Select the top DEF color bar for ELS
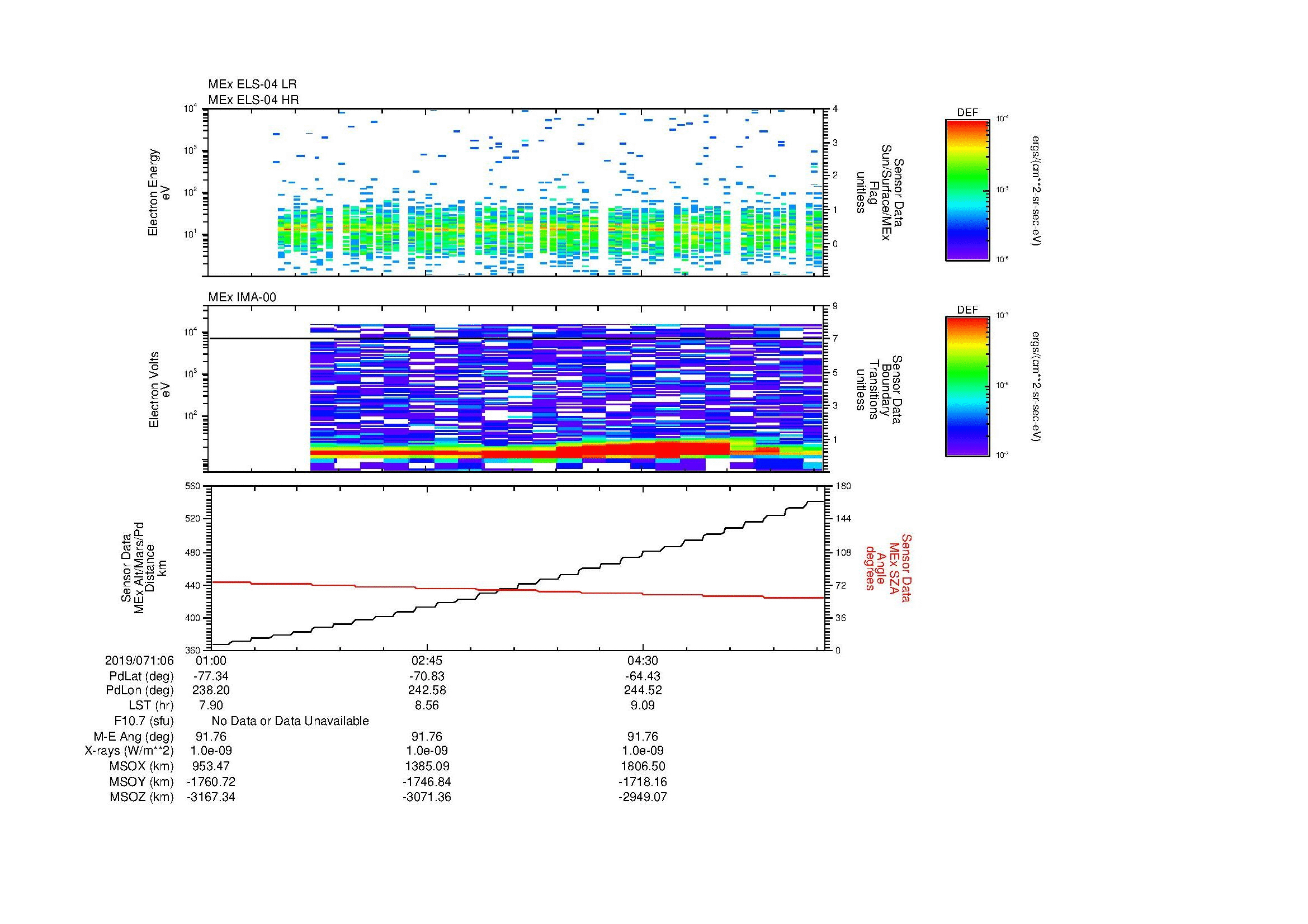Image resolution: width=1308 pixels, height=924 pixels. click(x=967, y=189)
